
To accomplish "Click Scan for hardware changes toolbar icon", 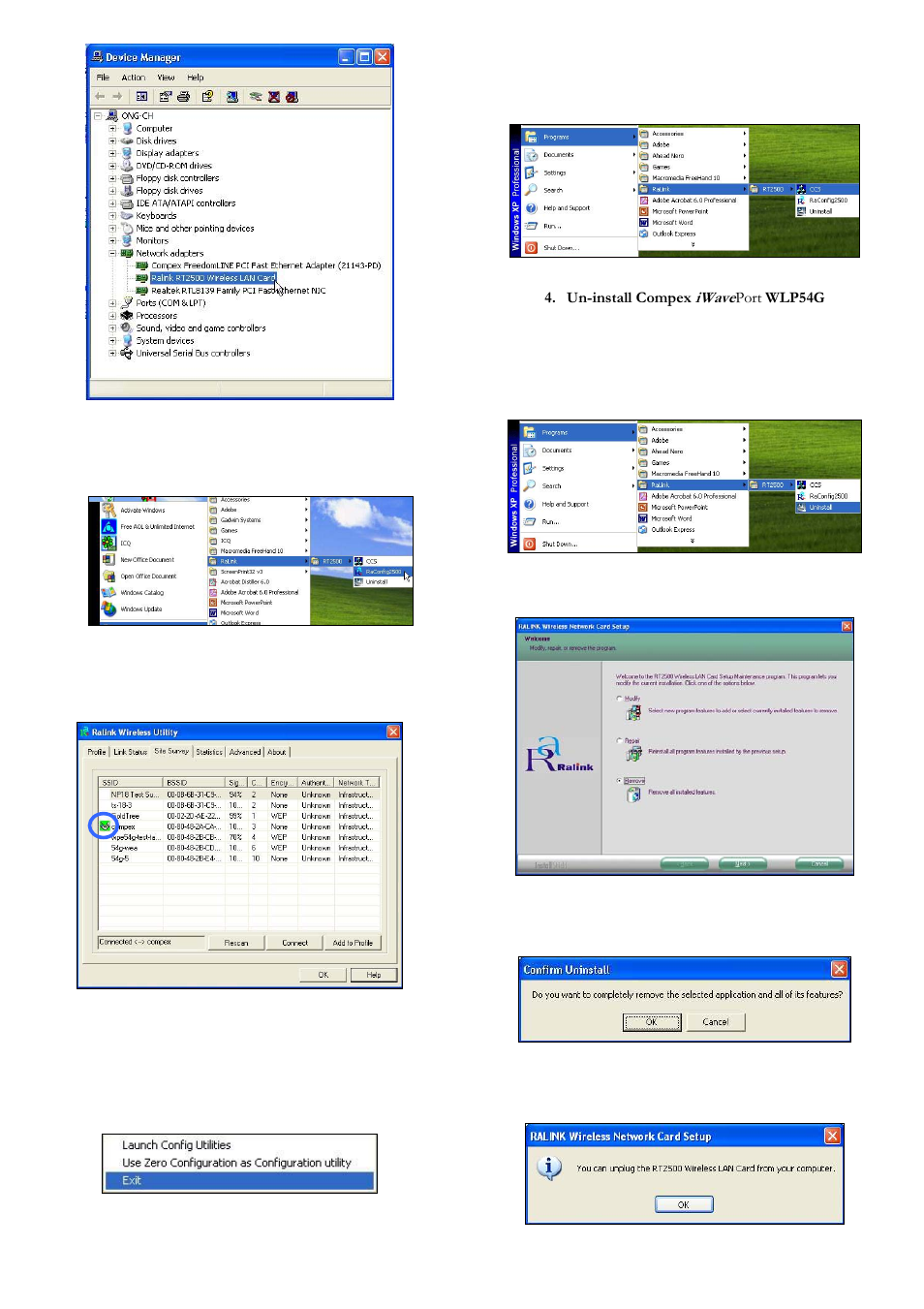I will [x=232, y=97].
